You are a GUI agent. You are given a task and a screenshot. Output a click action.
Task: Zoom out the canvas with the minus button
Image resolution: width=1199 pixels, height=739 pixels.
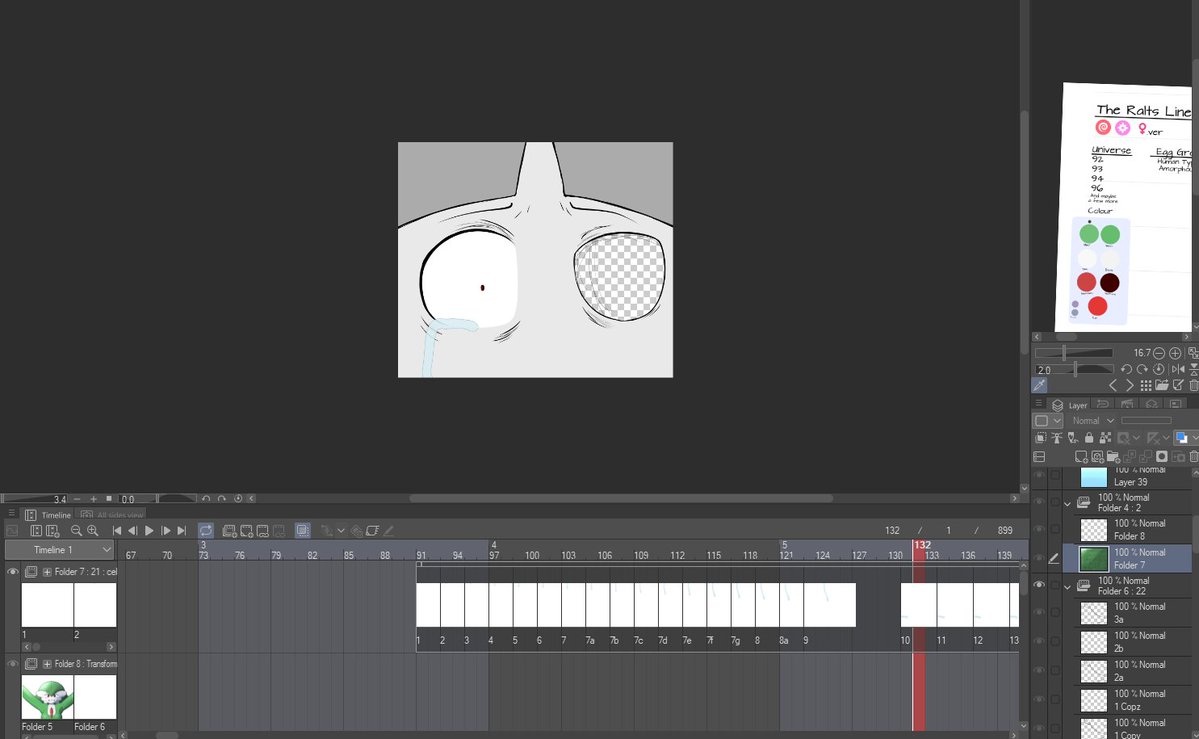coord(76,499)
